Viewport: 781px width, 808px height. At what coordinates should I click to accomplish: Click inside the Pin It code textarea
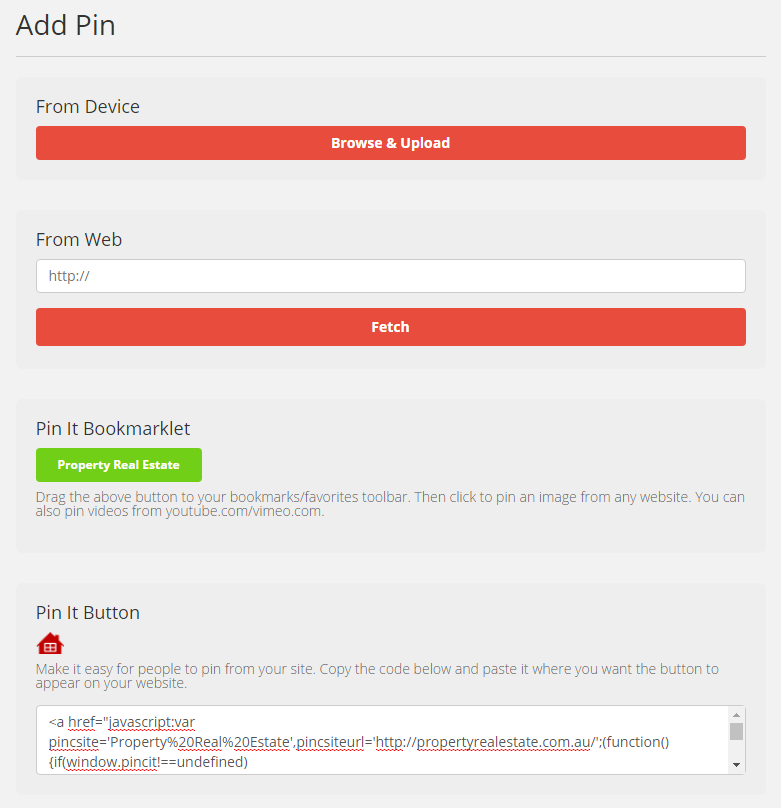380,740
